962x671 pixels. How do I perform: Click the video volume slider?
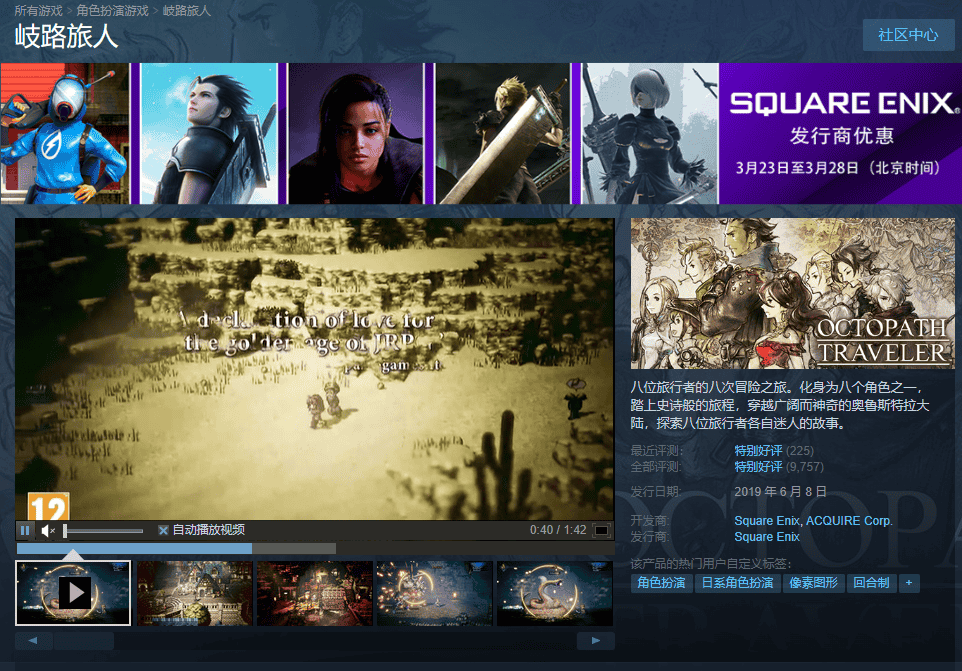103,531
